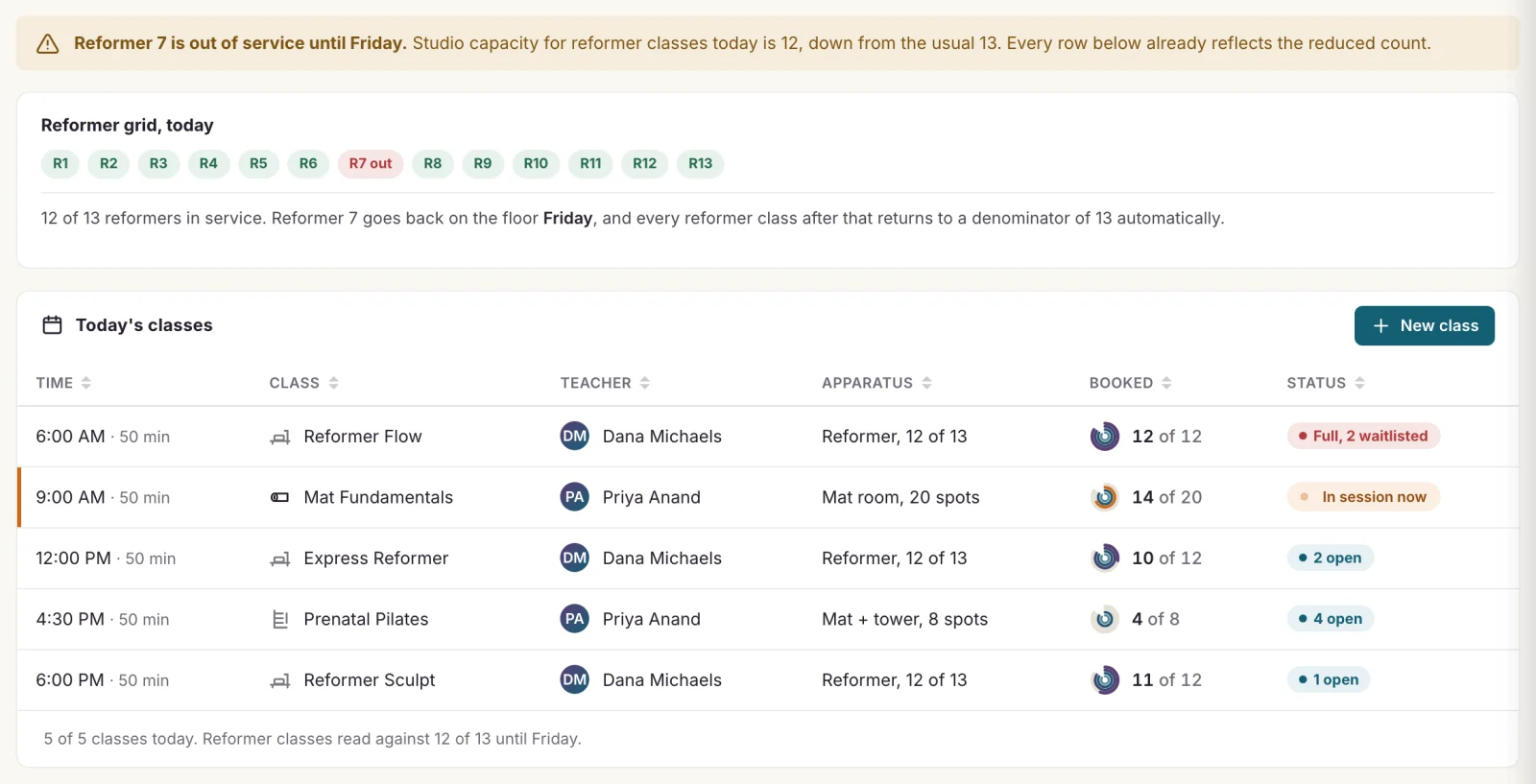Click the tower icon next to Prenatal Pilates
This screenshot has height=784, width=1536.
(280, 620)
